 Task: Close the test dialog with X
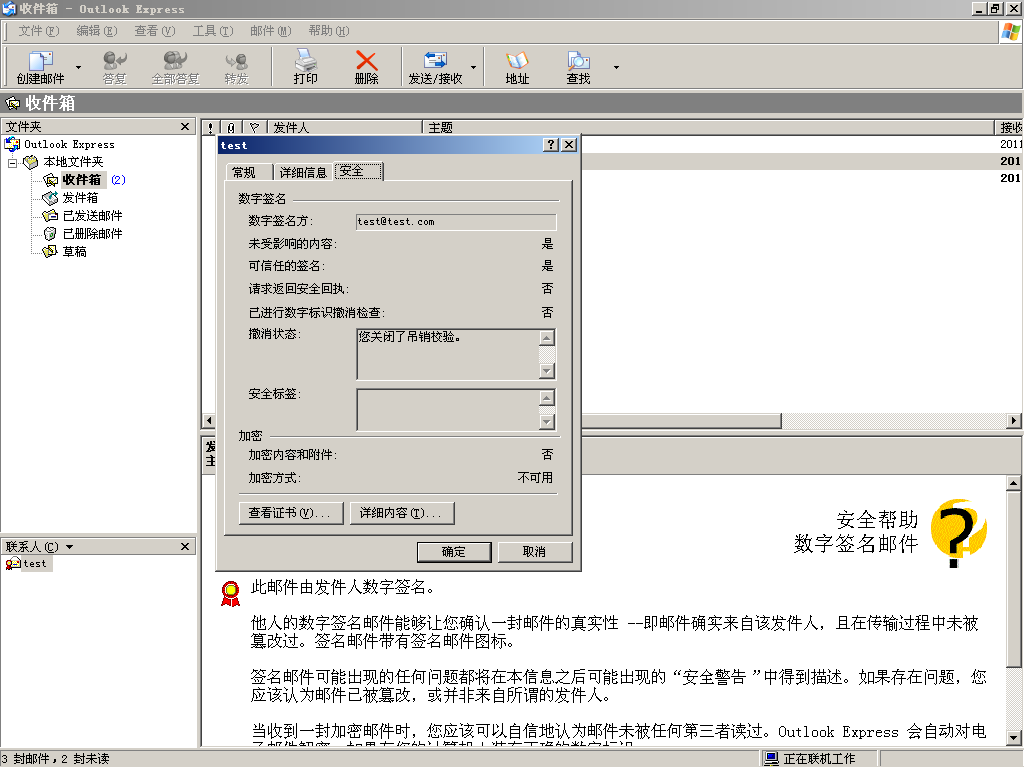[569, 144]
